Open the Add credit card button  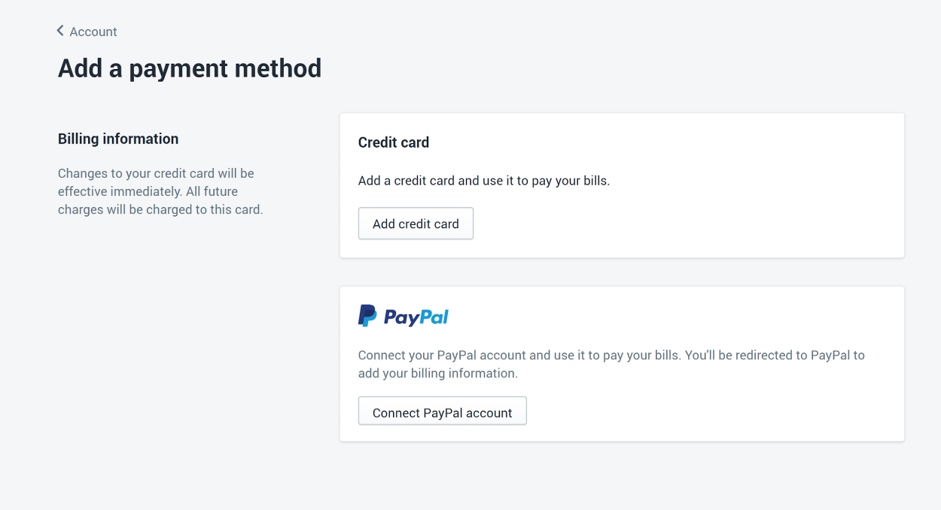[x=416, y=223]
